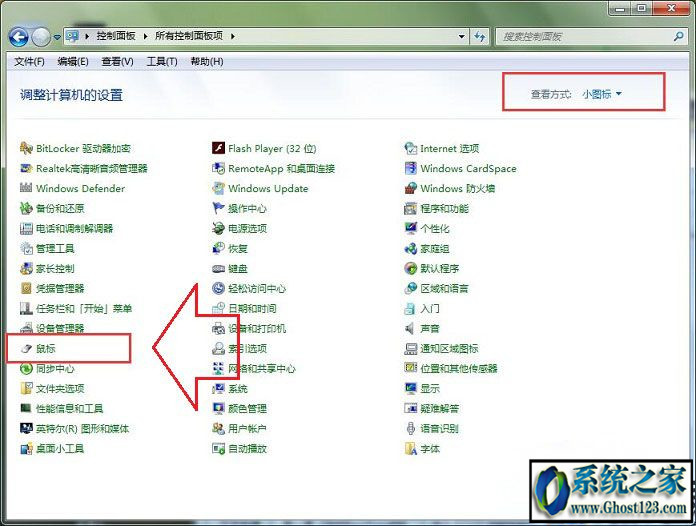Open the Internet 选项 icon

coord(411,148)
